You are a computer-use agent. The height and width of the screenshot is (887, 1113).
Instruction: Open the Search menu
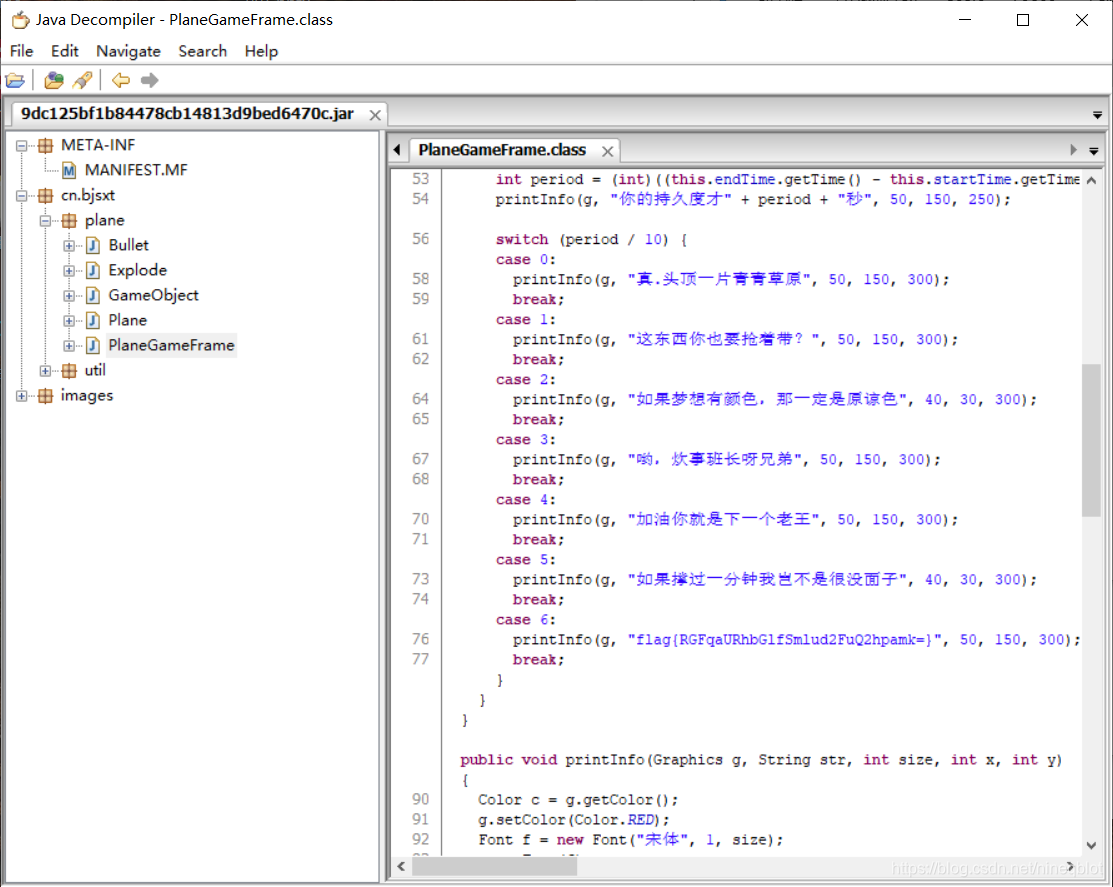pyautogui.click(x=202, y=51)
